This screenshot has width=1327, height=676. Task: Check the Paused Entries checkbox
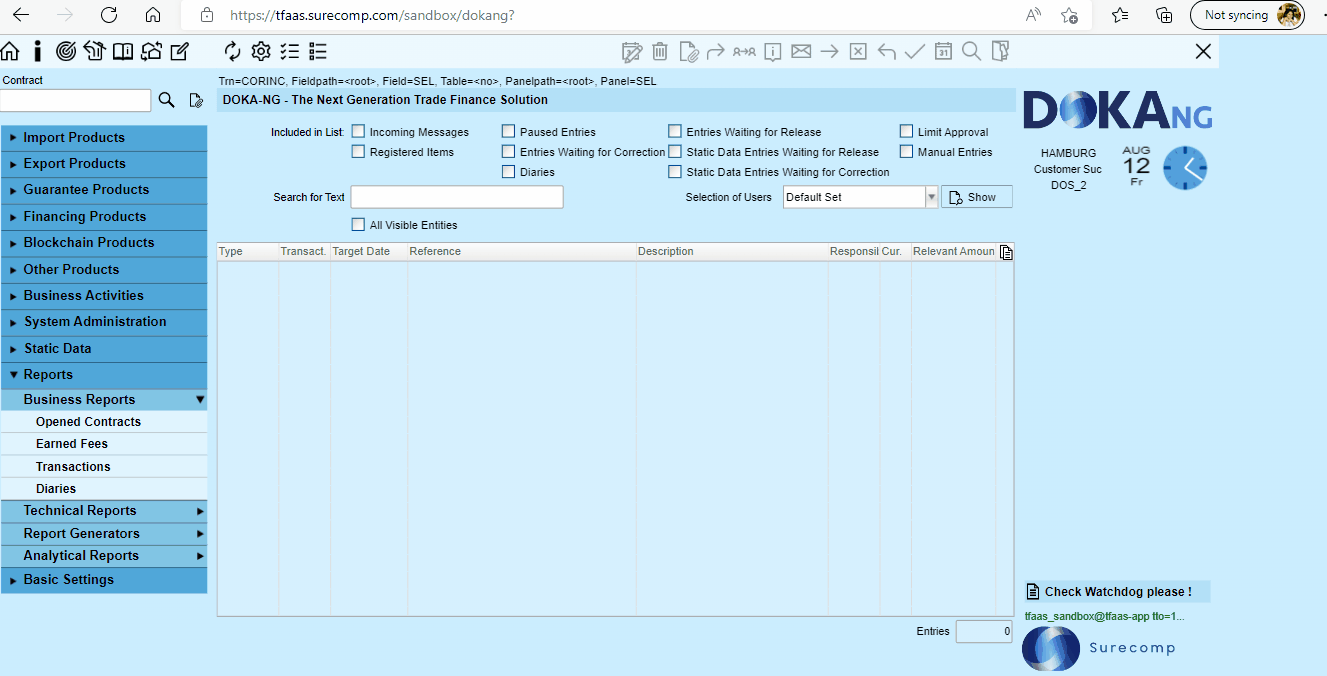pyautogui.click(x=509, y=131)
